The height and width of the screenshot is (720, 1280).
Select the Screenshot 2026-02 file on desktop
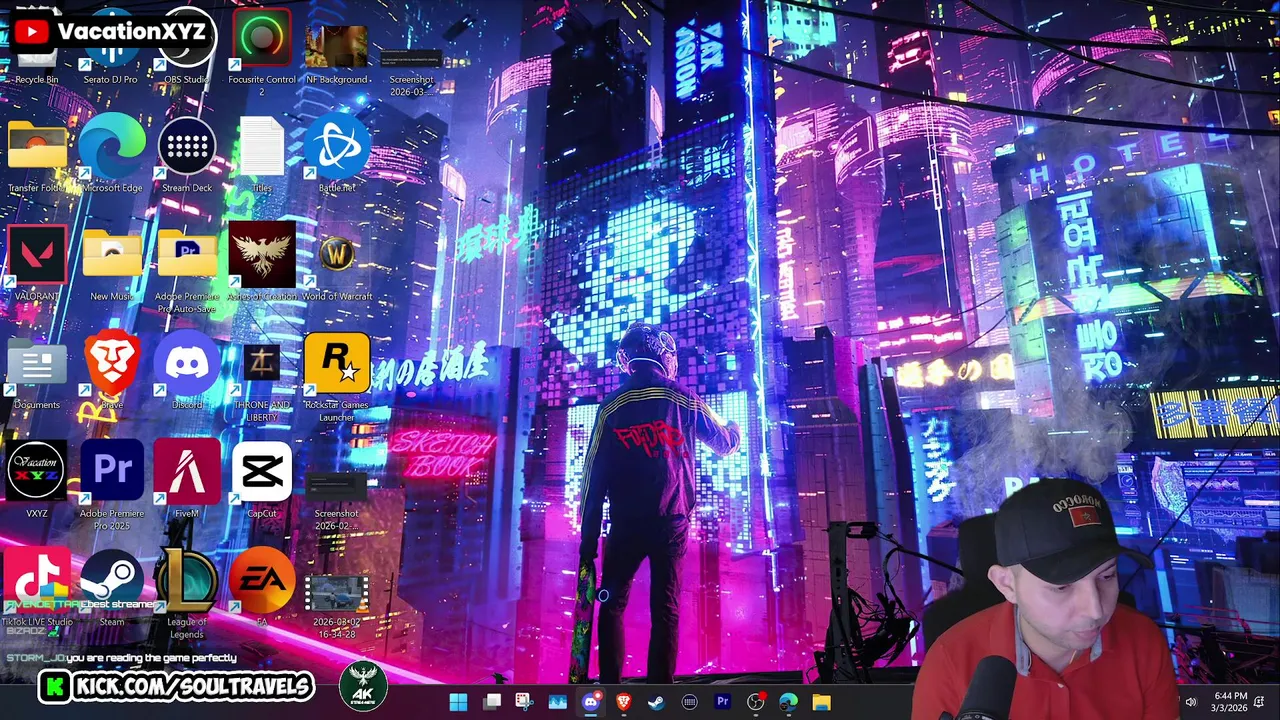pos(336,500)
